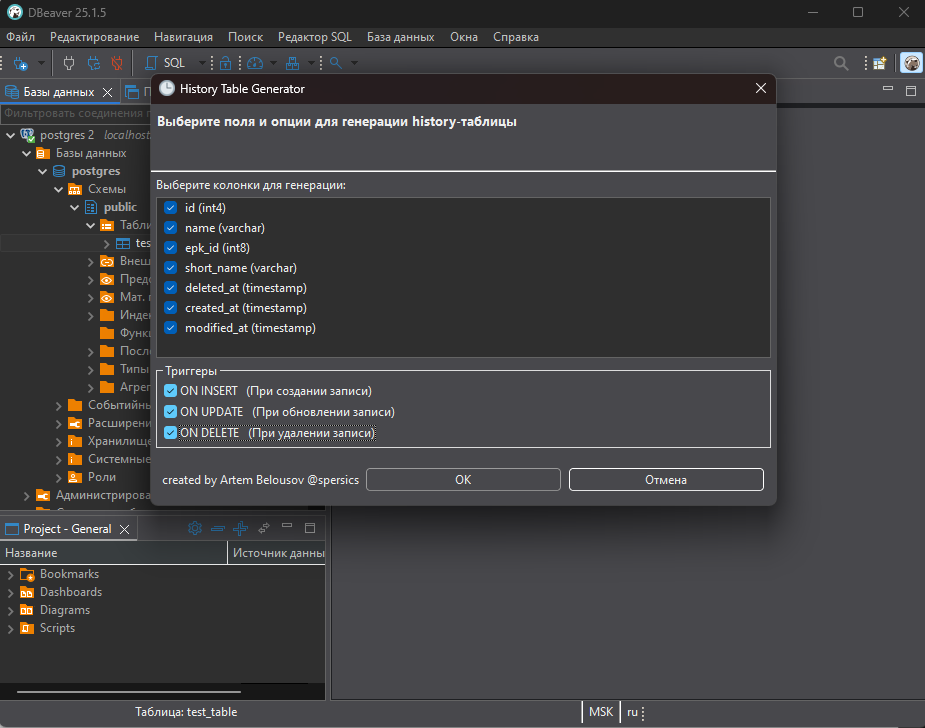The height and width of the screenshot is (728, 925).
Task: Click the link with editor arrows icon
Action: pos(264,527)
